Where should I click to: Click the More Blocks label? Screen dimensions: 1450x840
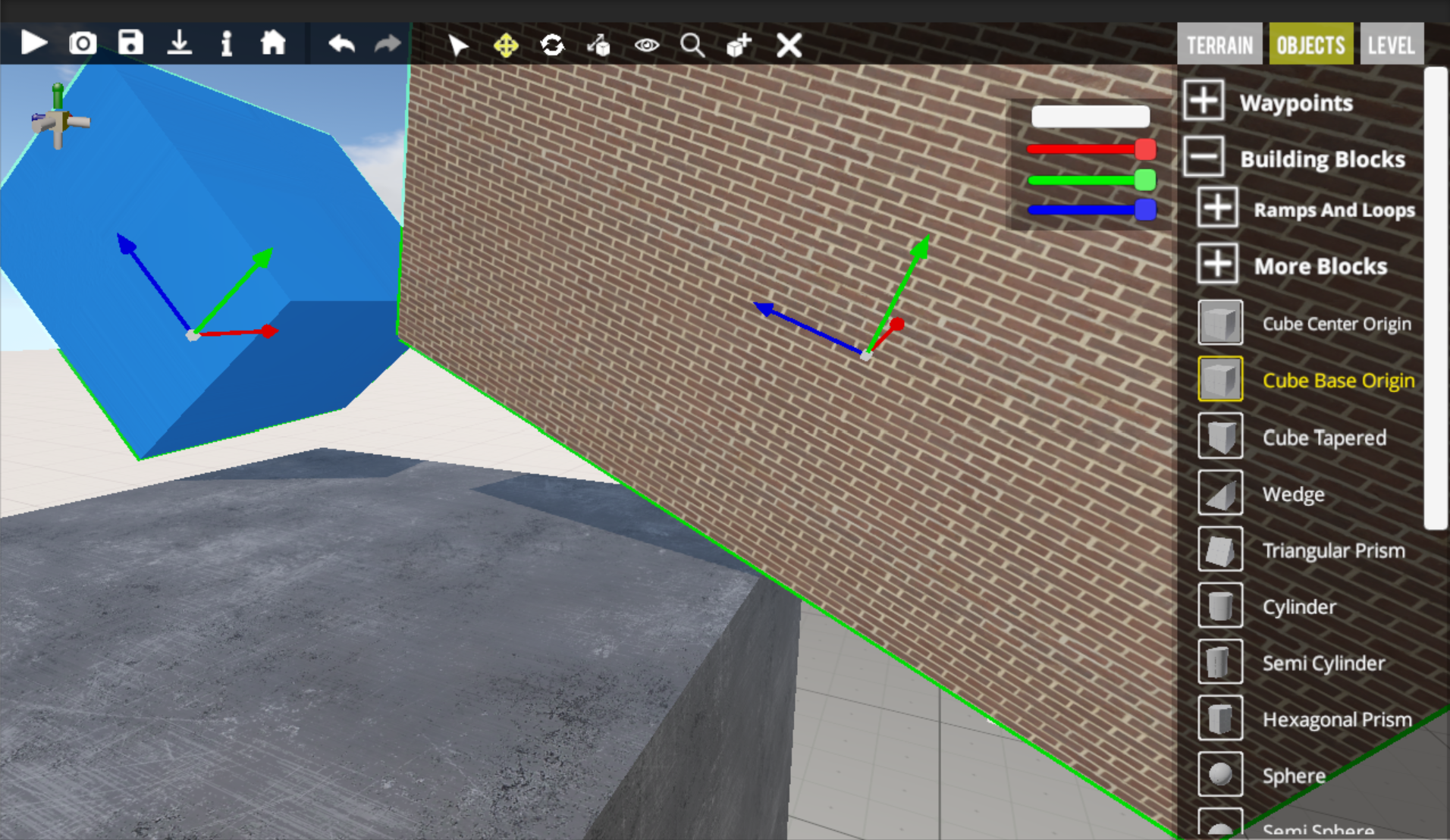pyautogui.click(x=1320, y=266)
